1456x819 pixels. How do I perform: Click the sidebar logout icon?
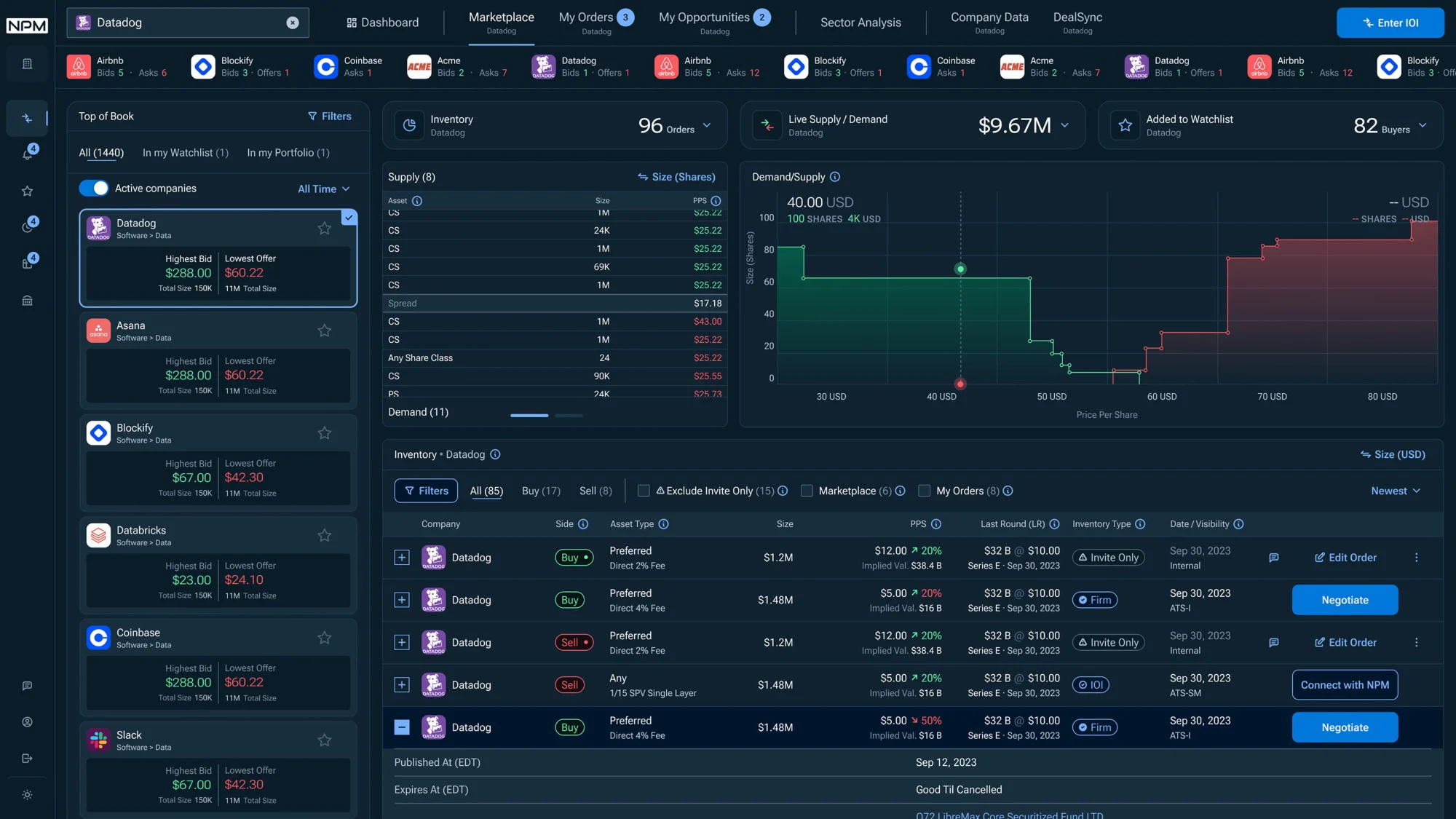pyautogui.click(x=27, y=759)
